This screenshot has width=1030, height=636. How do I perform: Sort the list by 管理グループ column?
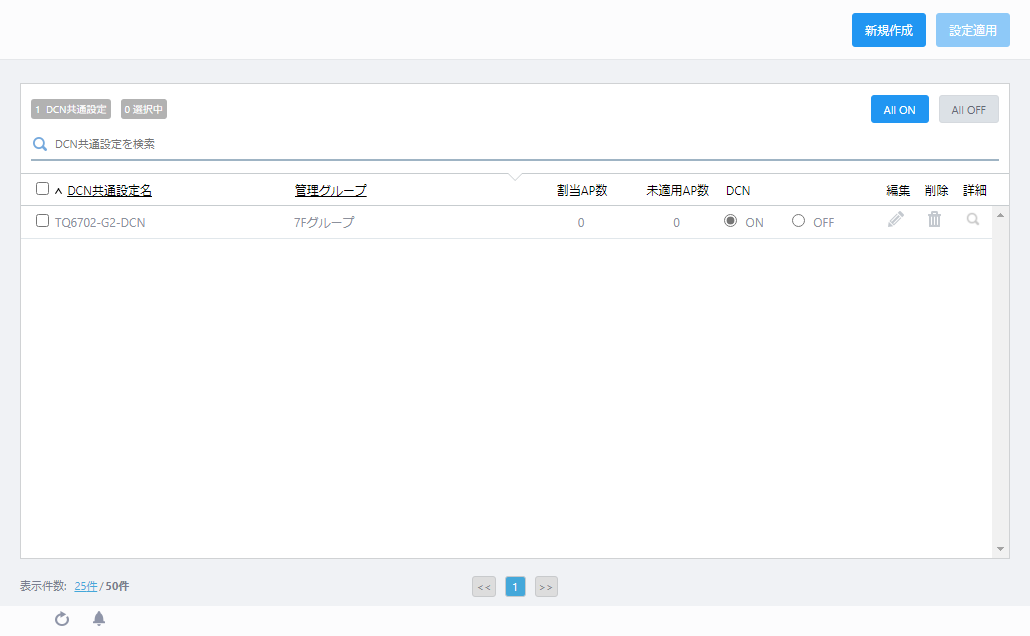tap(328, 190)
